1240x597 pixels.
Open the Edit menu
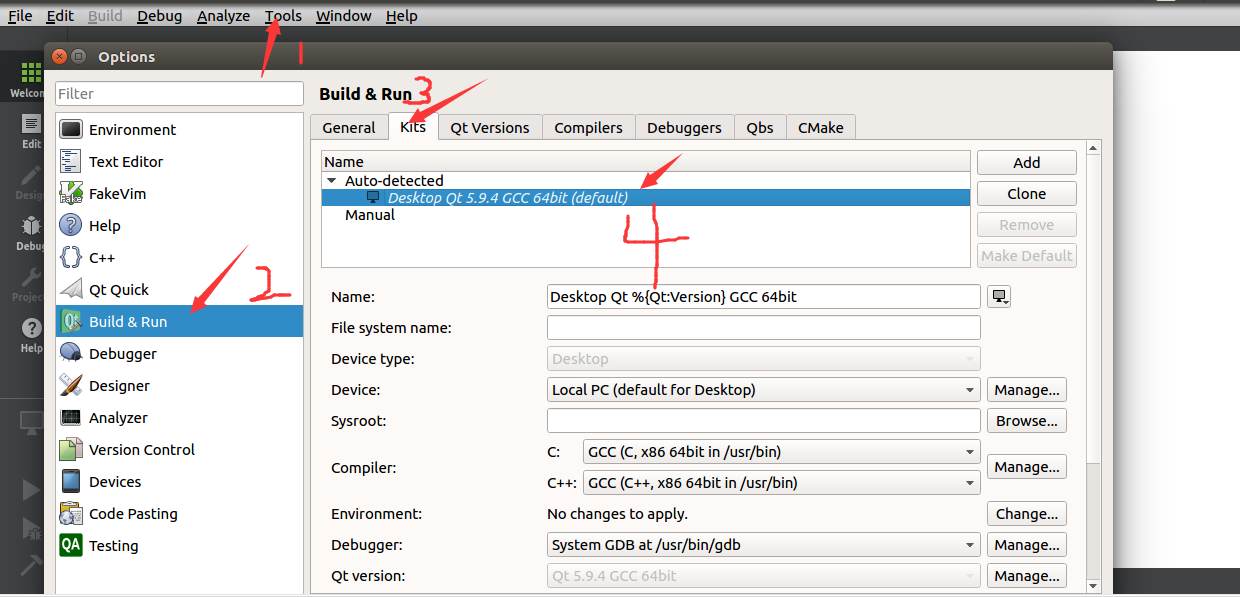[x=60, y=16]
